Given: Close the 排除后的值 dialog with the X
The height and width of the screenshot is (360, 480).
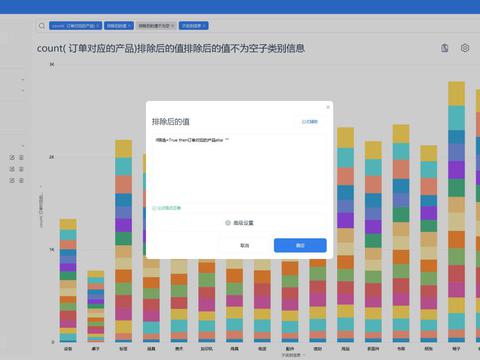Looking at the screenshot, I should tap(328, 107).
